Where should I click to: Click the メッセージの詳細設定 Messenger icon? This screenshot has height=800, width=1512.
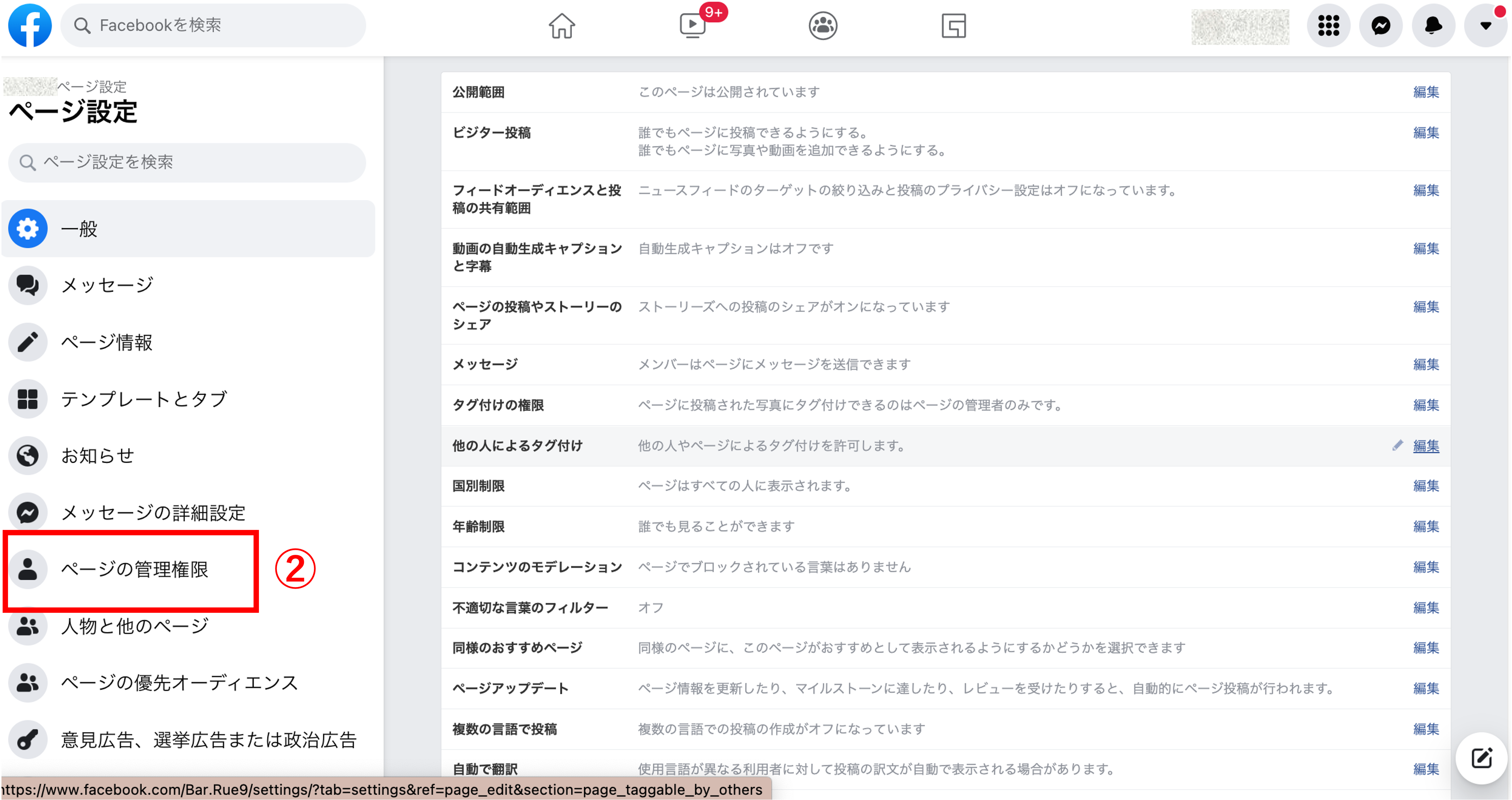pos(28,512)
